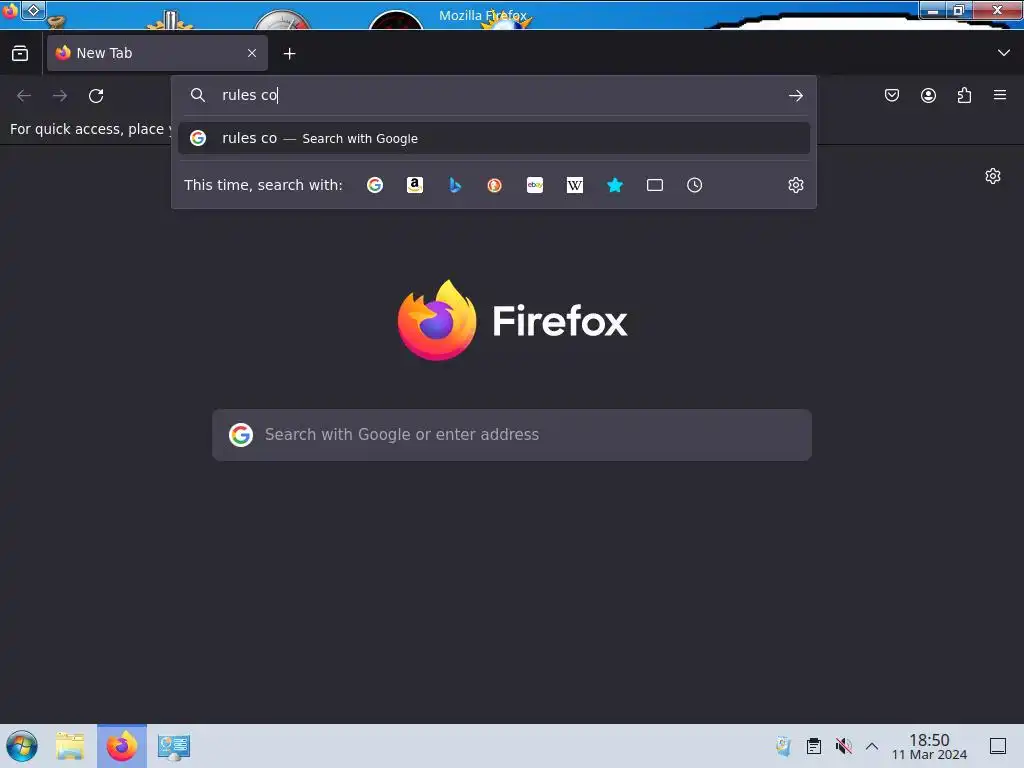The image size is (1024, 768).
Task: Search history using the clock icon
Action: pos(694,185)
